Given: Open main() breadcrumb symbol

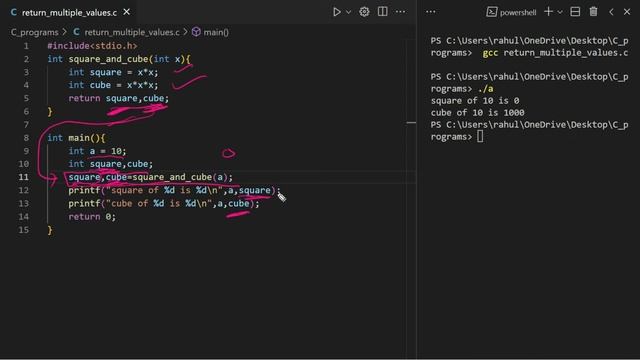Looking at the screenshot, I should pos(211,32).
